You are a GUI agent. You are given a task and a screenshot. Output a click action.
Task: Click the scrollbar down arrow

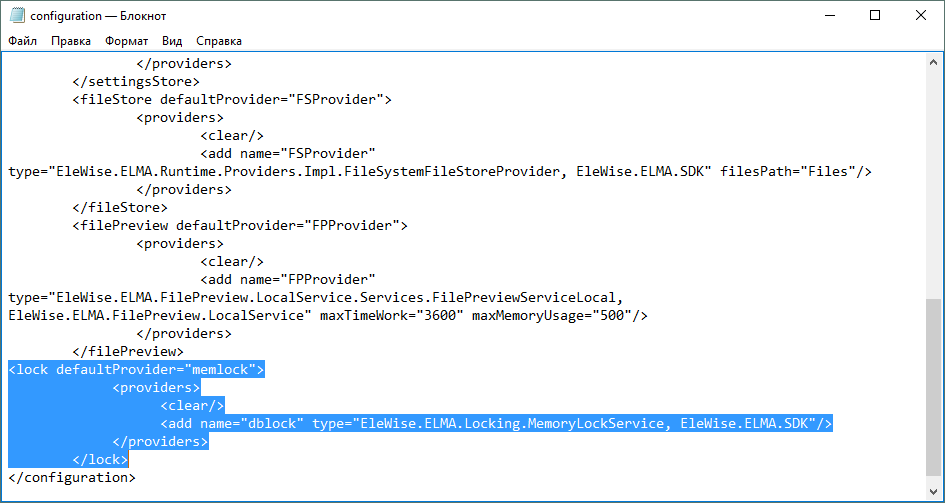point(935,493)
